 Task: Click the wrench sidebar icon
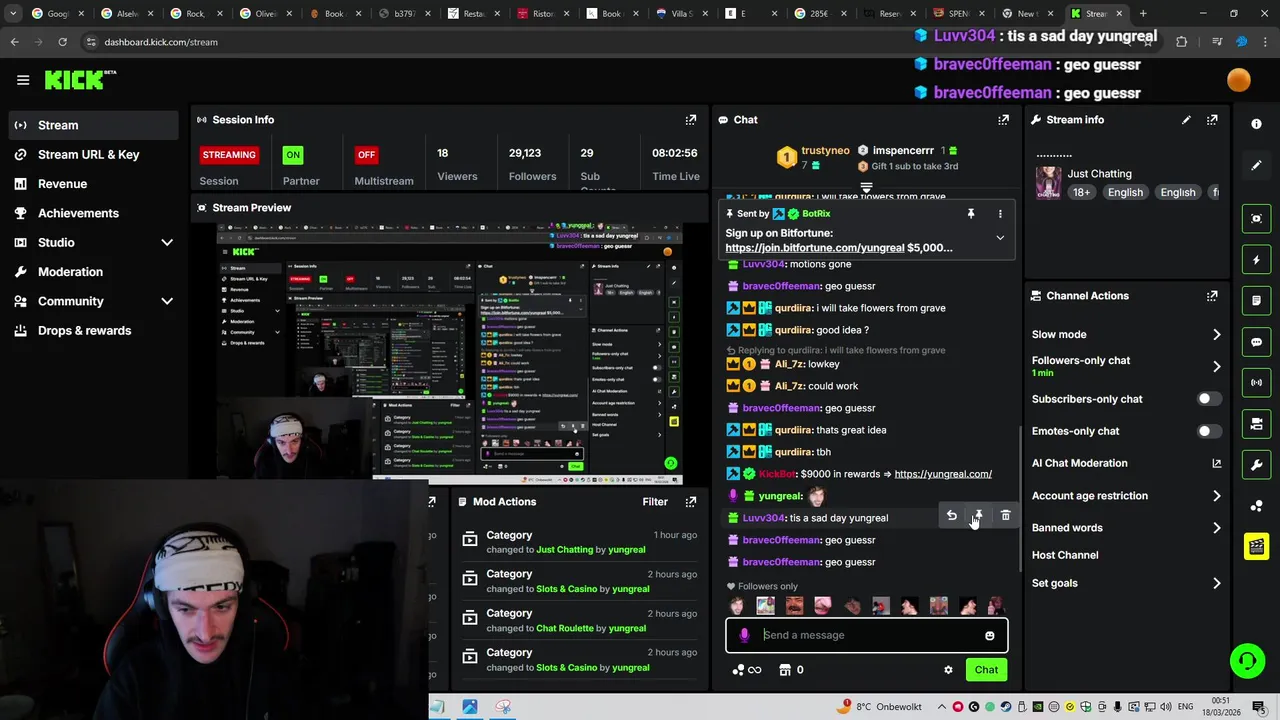coord(1257,465)
